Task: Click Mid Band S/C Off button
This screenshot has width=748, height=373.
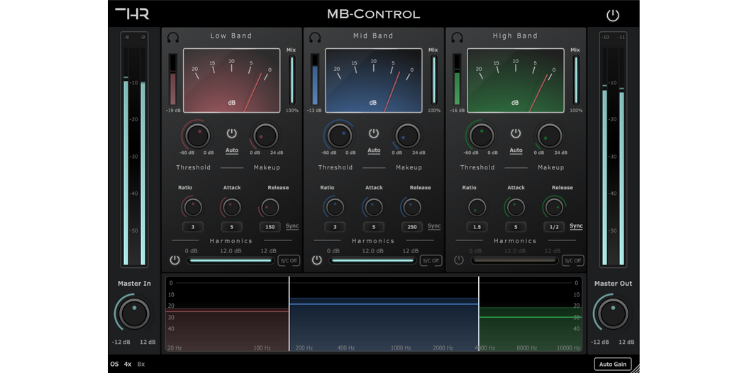Action: pos(431,260)
